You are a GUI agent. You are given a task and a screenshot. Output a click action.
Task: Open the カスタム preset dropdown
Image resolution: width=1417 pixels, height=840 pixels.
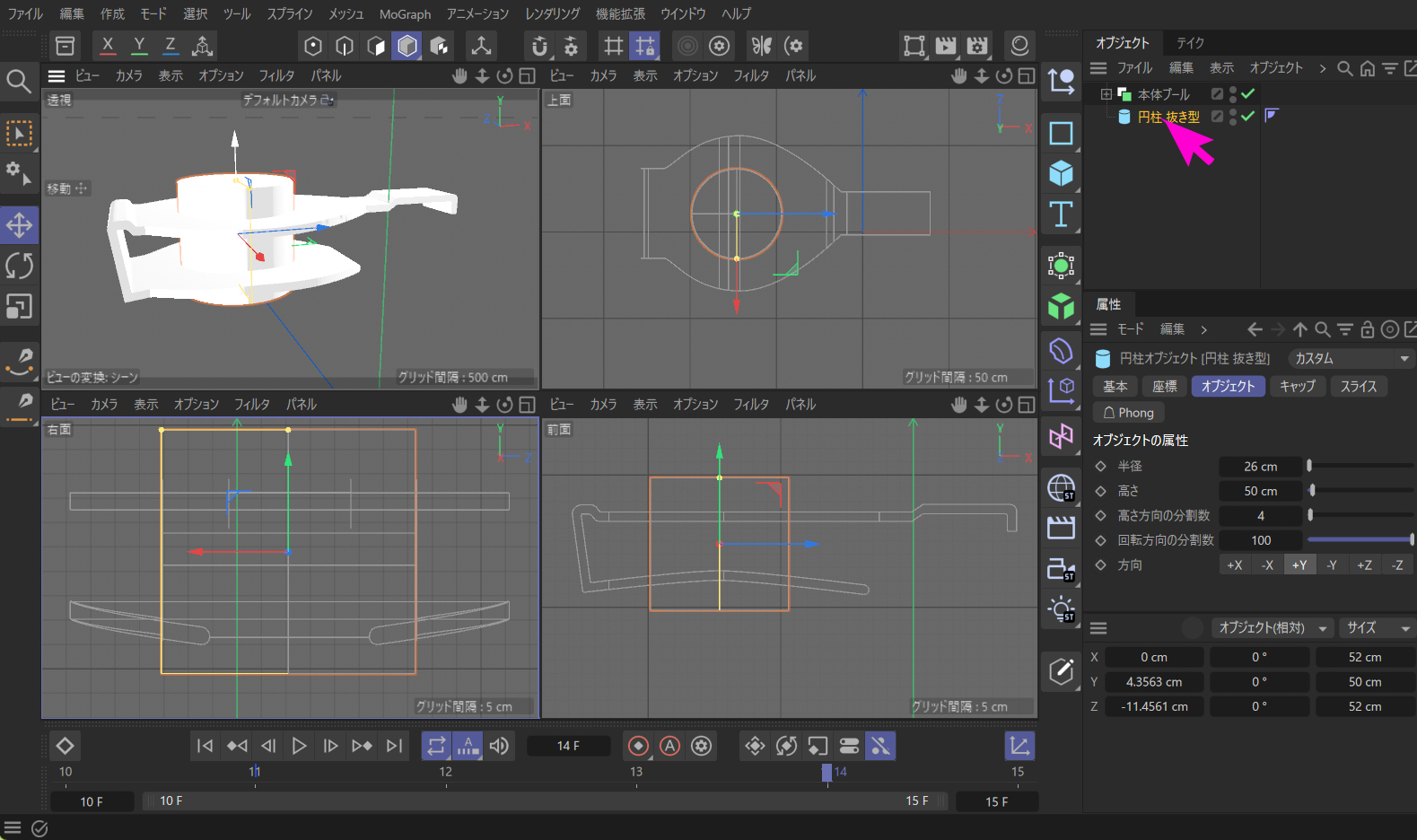tap(1351, 358)
